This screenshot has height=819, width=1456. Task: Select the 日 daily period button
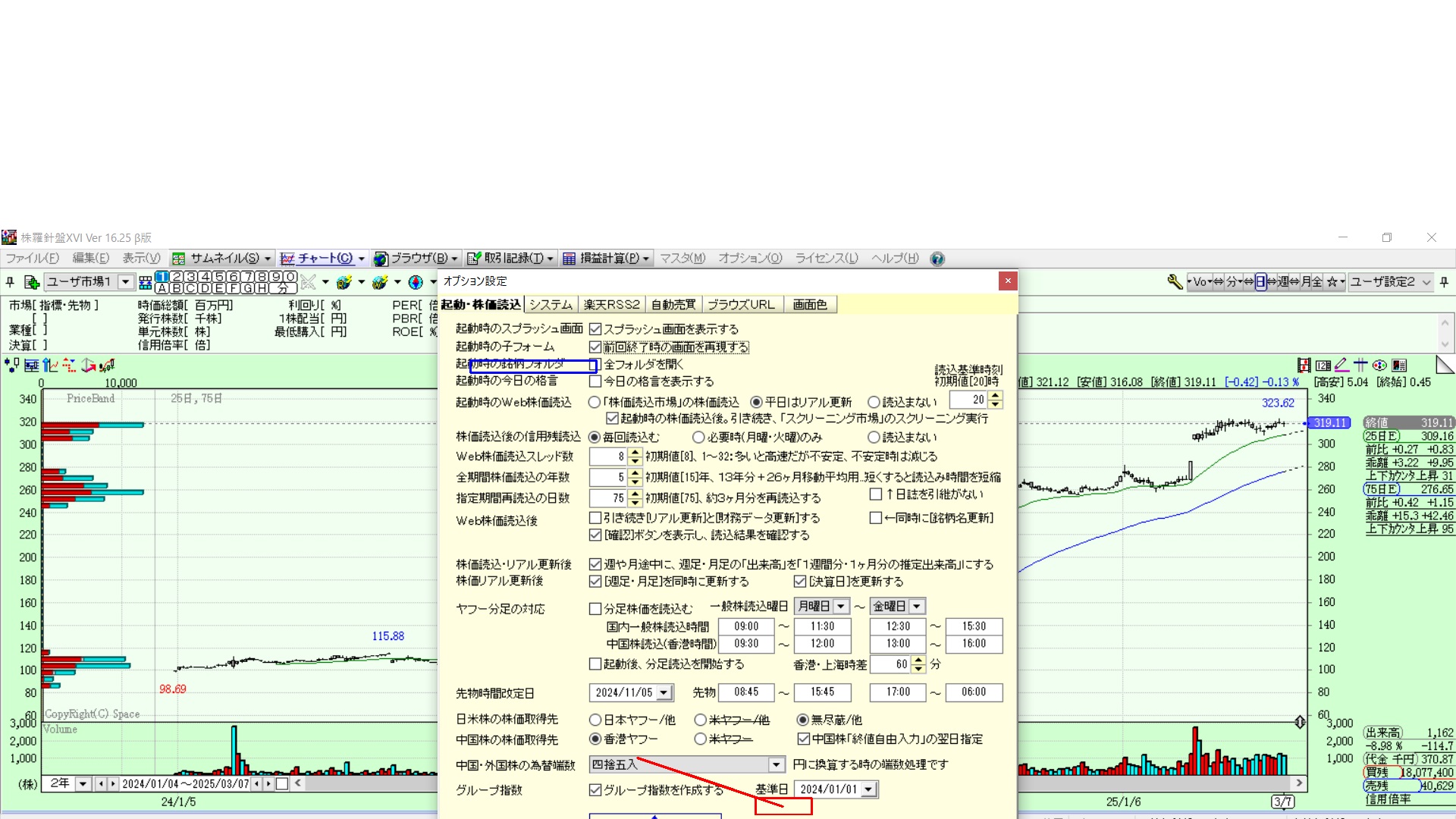pos(1260,282)
